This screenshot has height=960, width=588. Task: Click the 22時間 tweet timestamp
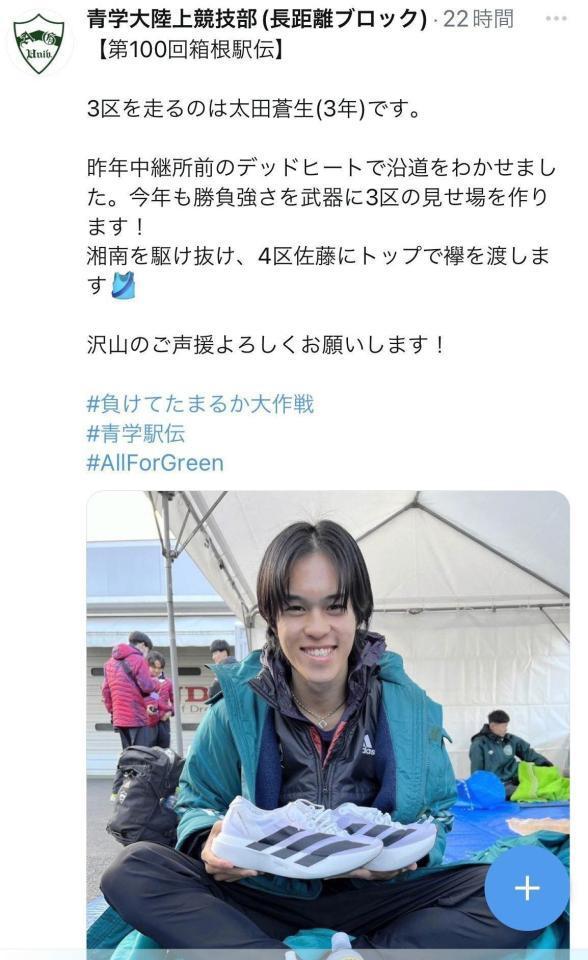[478, 19]
